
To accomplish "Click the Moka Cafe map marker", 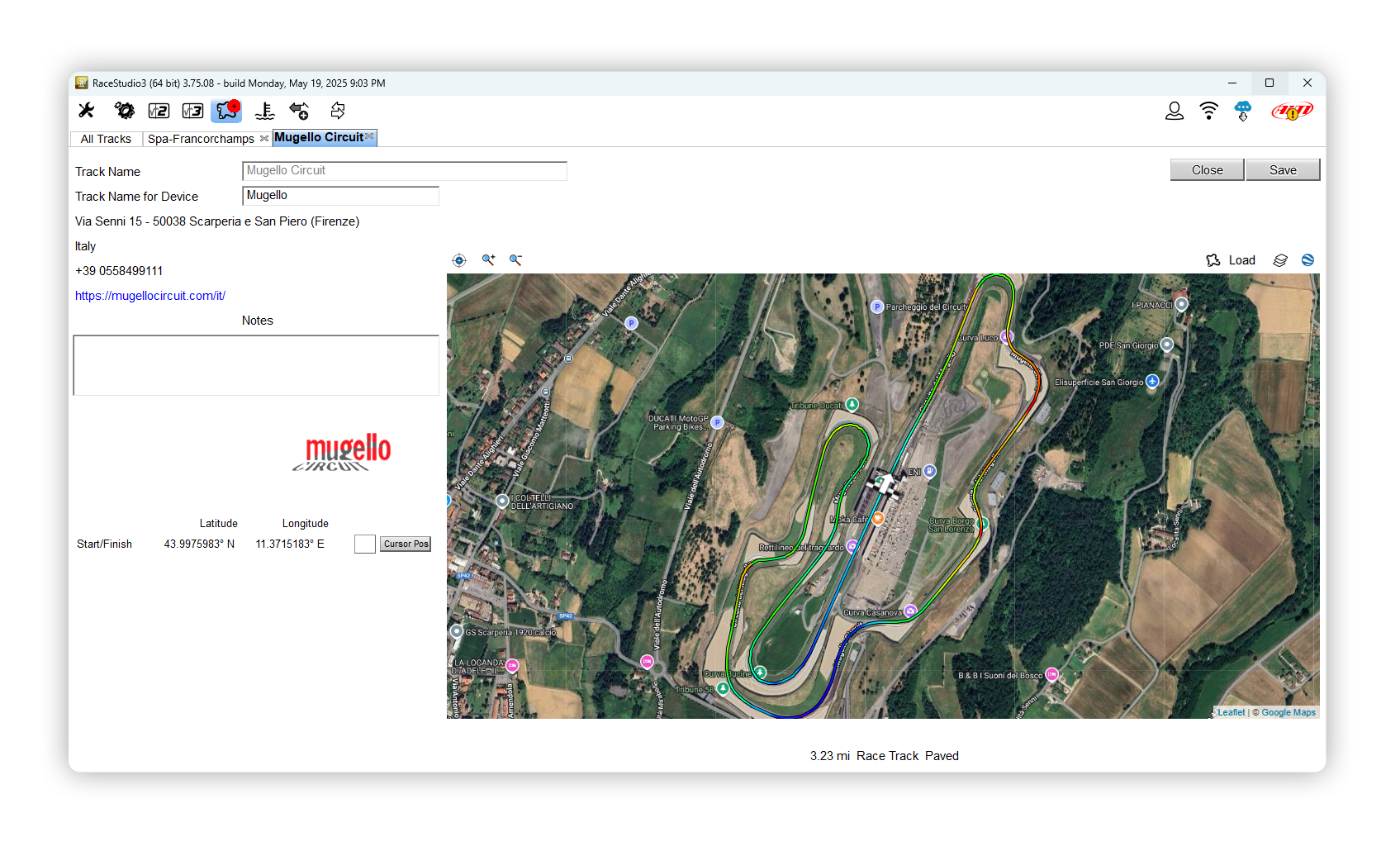I will pos(878,518).
